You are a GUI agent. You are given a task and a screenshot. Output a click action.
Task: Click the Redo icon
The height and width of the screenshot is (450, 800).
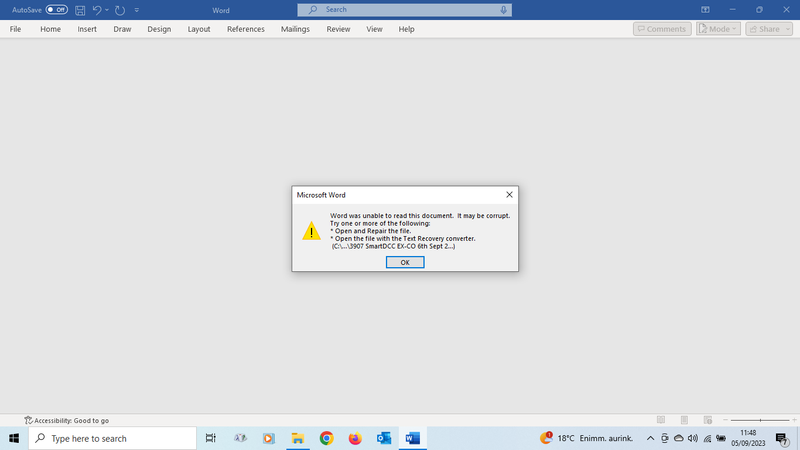click(120, 10)
